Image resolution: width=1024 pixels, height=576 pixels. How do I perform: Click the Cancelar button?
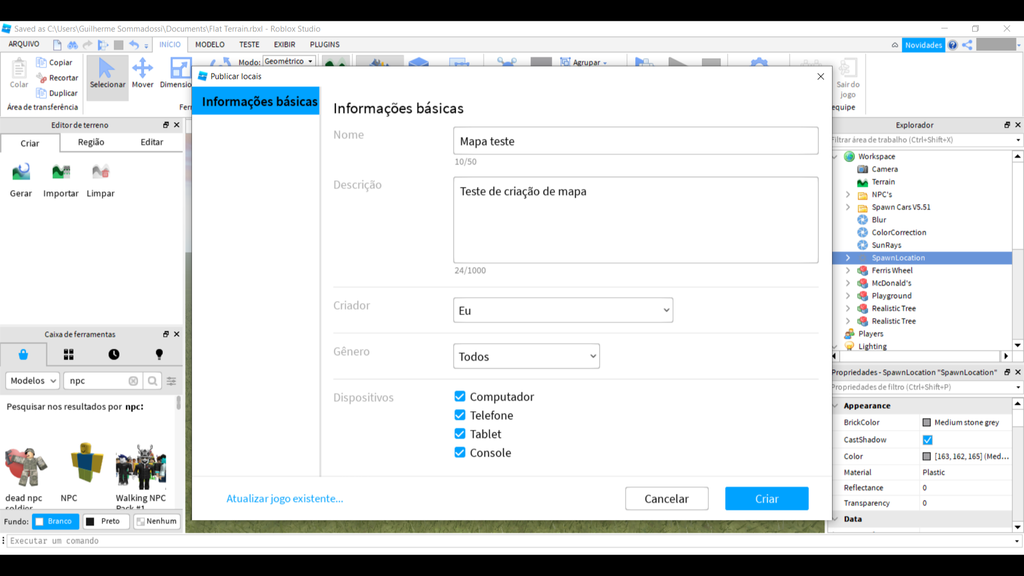[x=666, y=498]
